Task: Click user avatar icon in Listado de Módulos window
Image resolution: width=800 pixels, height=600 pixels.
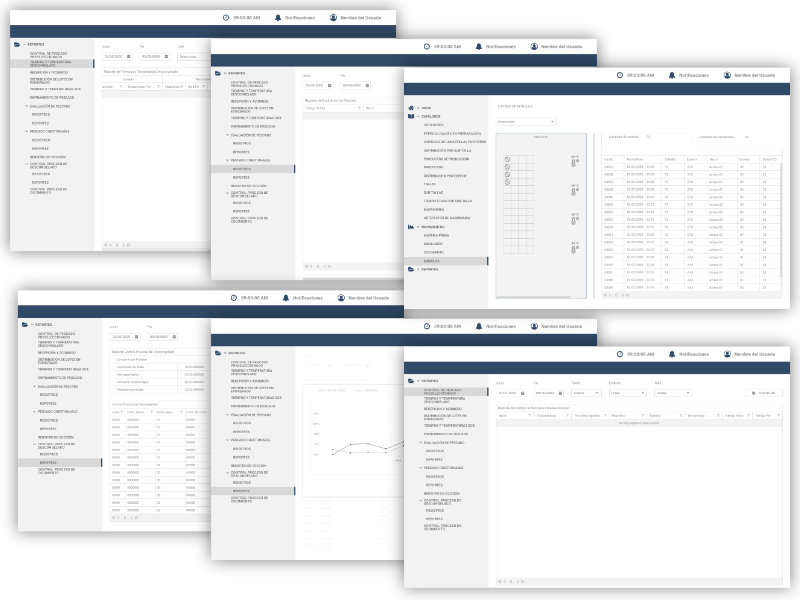Action: point(727,75)
